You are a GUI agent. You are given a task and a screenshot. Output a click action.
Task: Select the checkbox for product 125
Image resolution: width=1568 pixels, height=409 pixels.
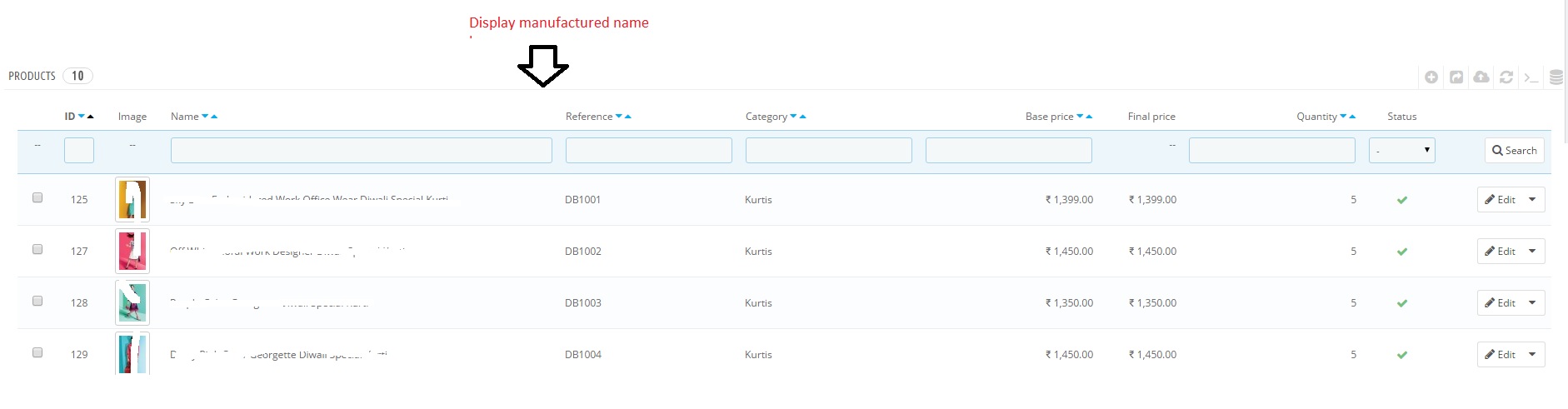click(x=37, y=198)
